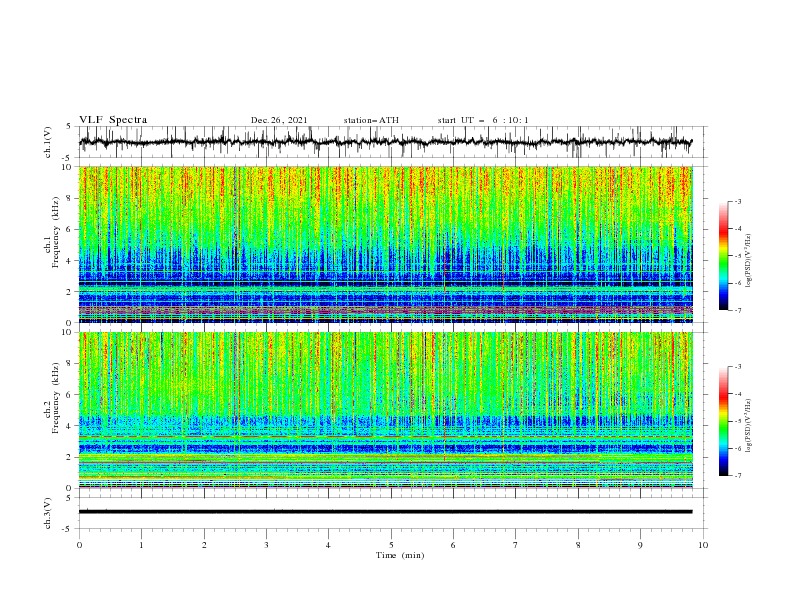Select the ch.1 spectrogram panel
792x612 pixels.
[386, 244]
